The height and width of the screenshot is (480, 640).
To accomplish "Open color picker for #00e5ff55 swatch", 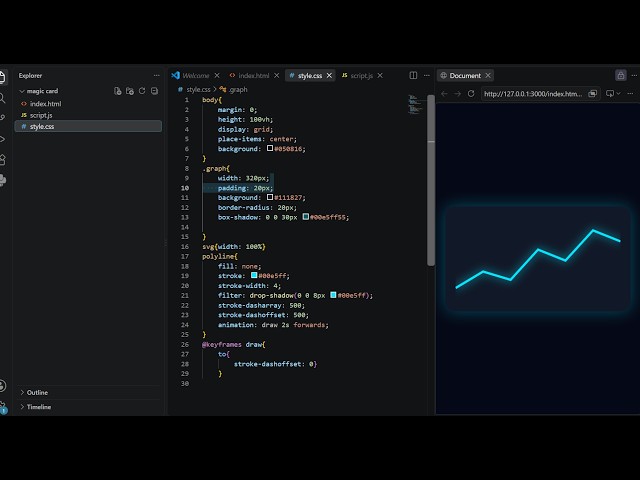I will point(306,217).
